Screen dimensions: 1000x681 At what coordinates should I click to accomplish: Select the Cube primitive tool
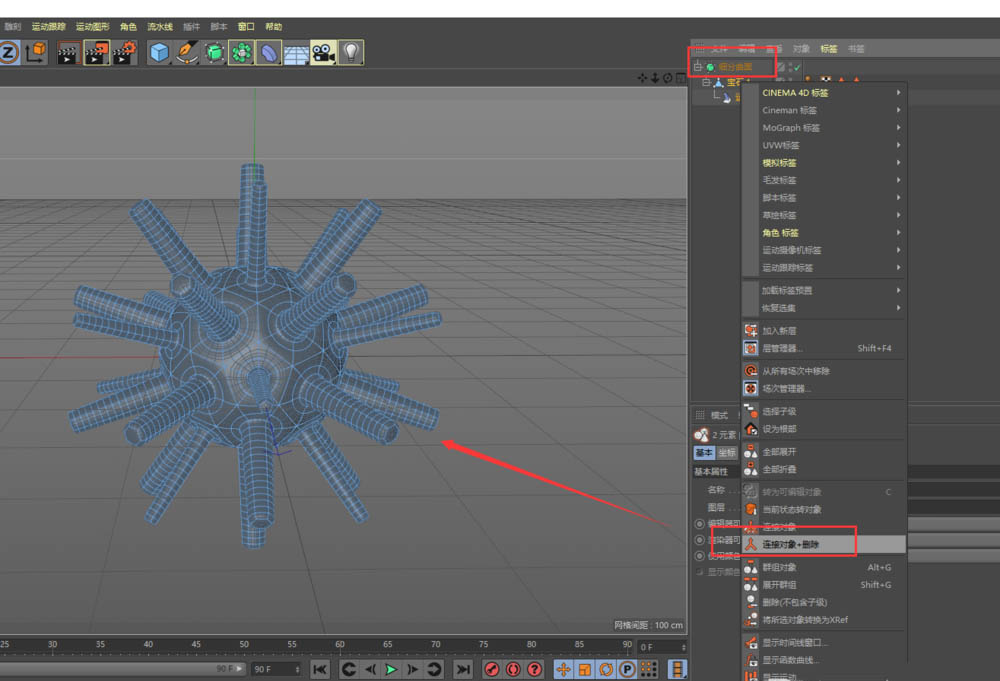coord(159,53)
